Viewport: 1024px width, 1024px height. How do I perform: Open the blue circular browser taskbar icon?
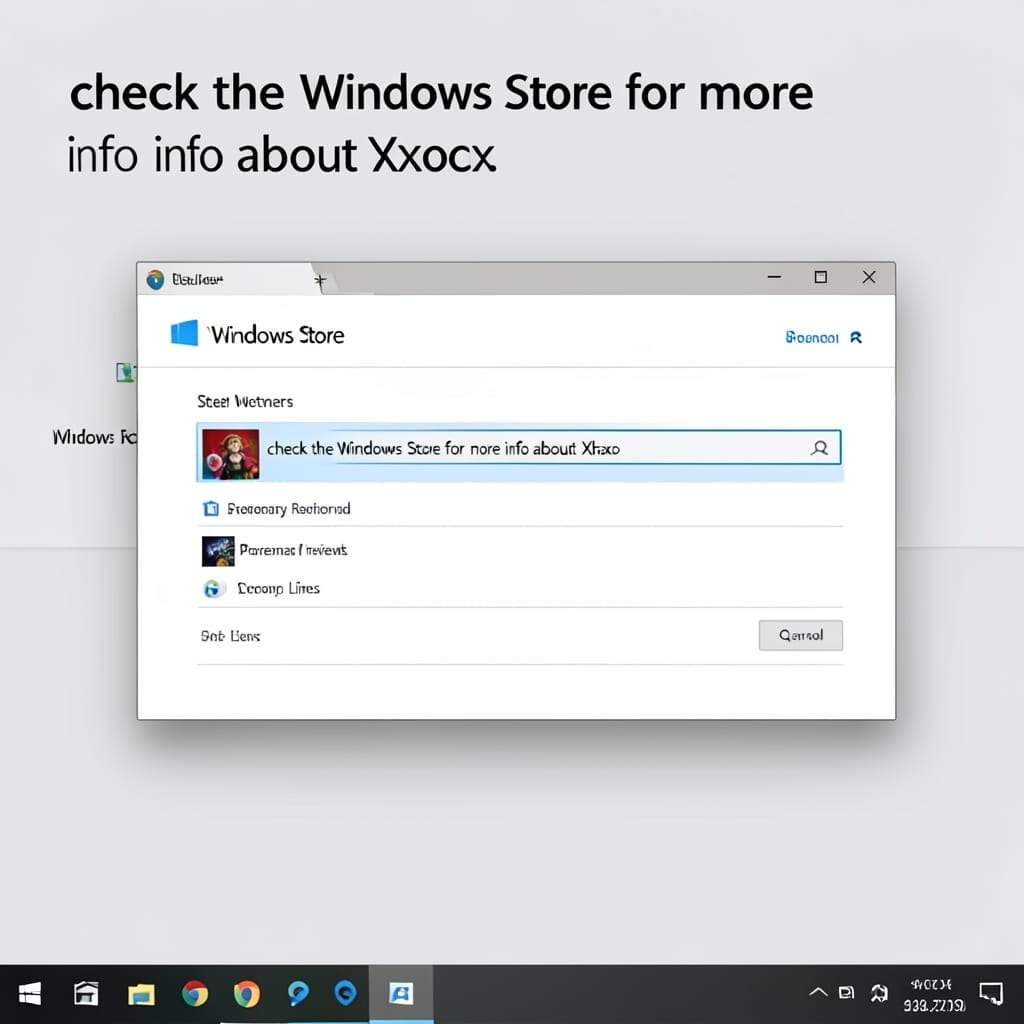pos(345,993)
